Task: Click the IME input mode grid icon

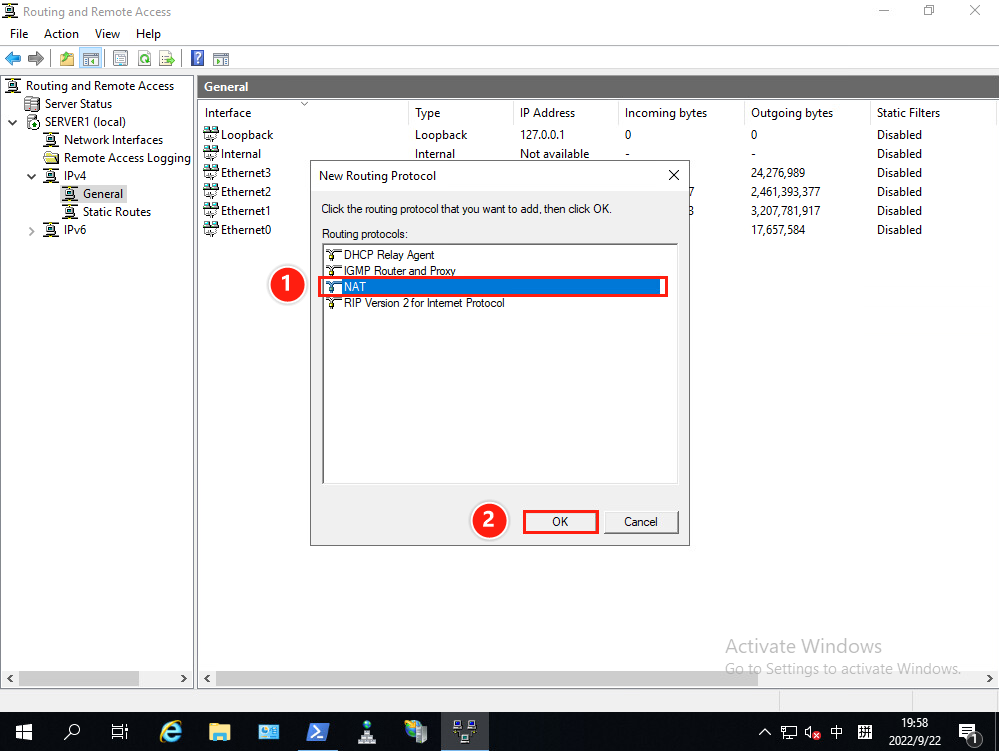Action: tap(865, 733)
